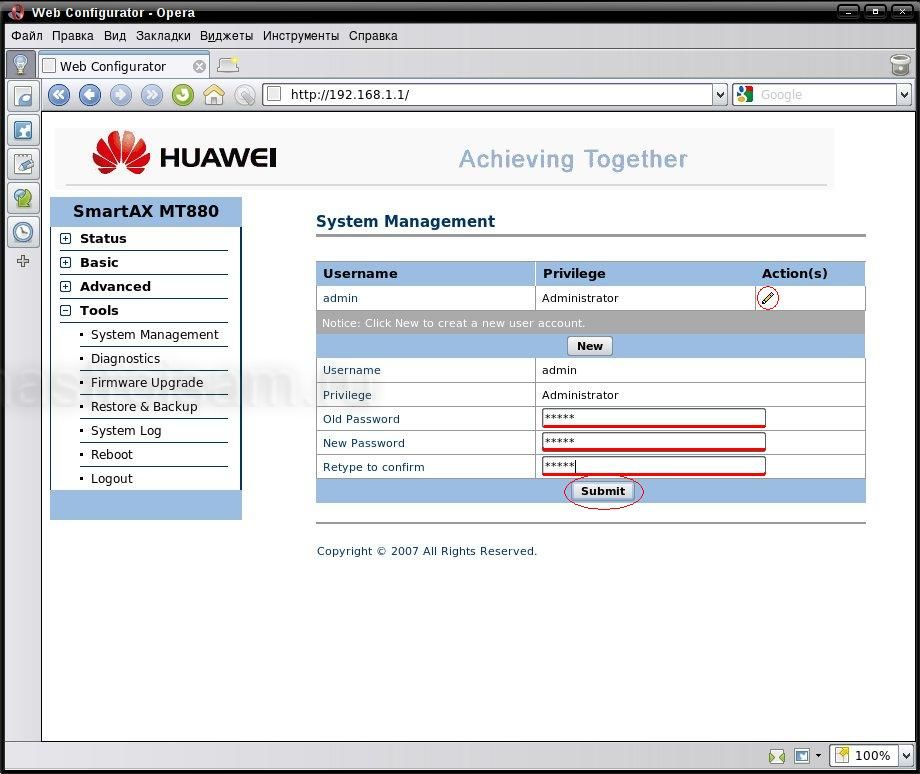The image size is (920, 774).
Task: Open the History clock panel icon
Action: [x=23, y=232]
